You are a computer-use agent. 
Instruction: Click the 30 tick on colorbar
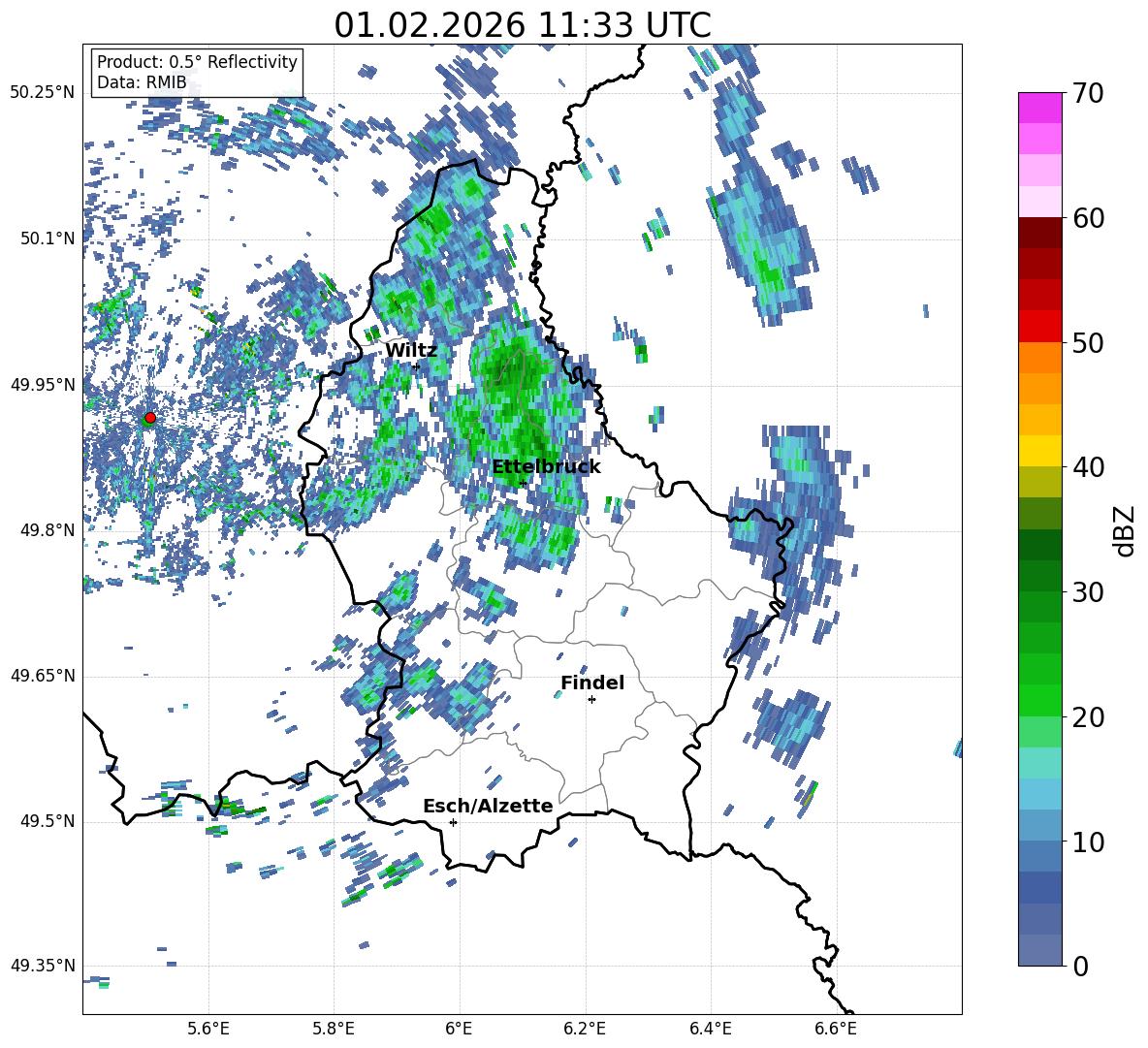pyautogui.click(x=1089, y=592)
